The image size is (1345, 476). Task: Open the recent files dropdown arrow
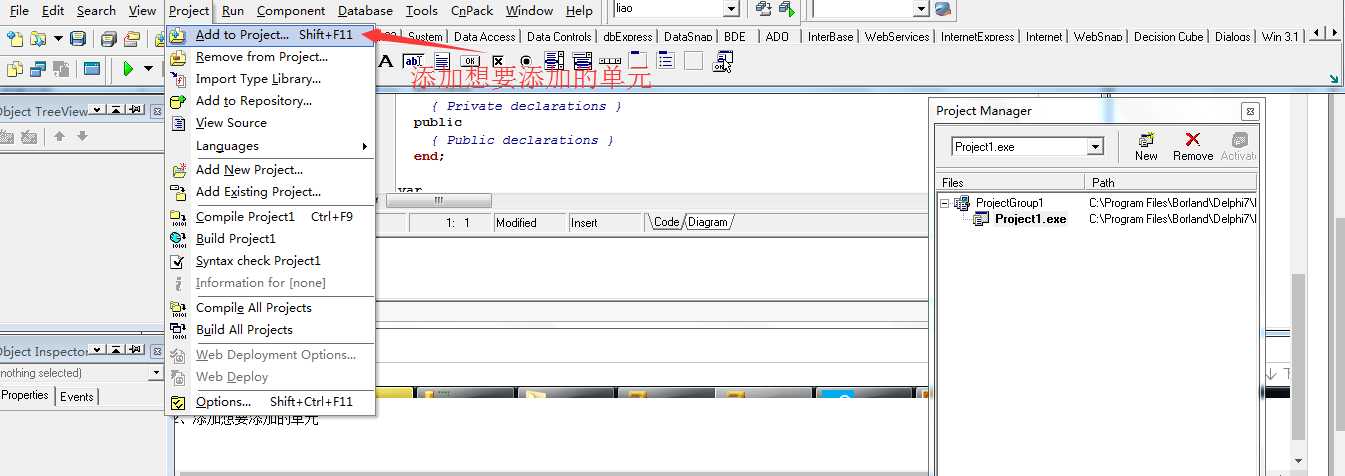pyautogui.click(x=58, y=39)
